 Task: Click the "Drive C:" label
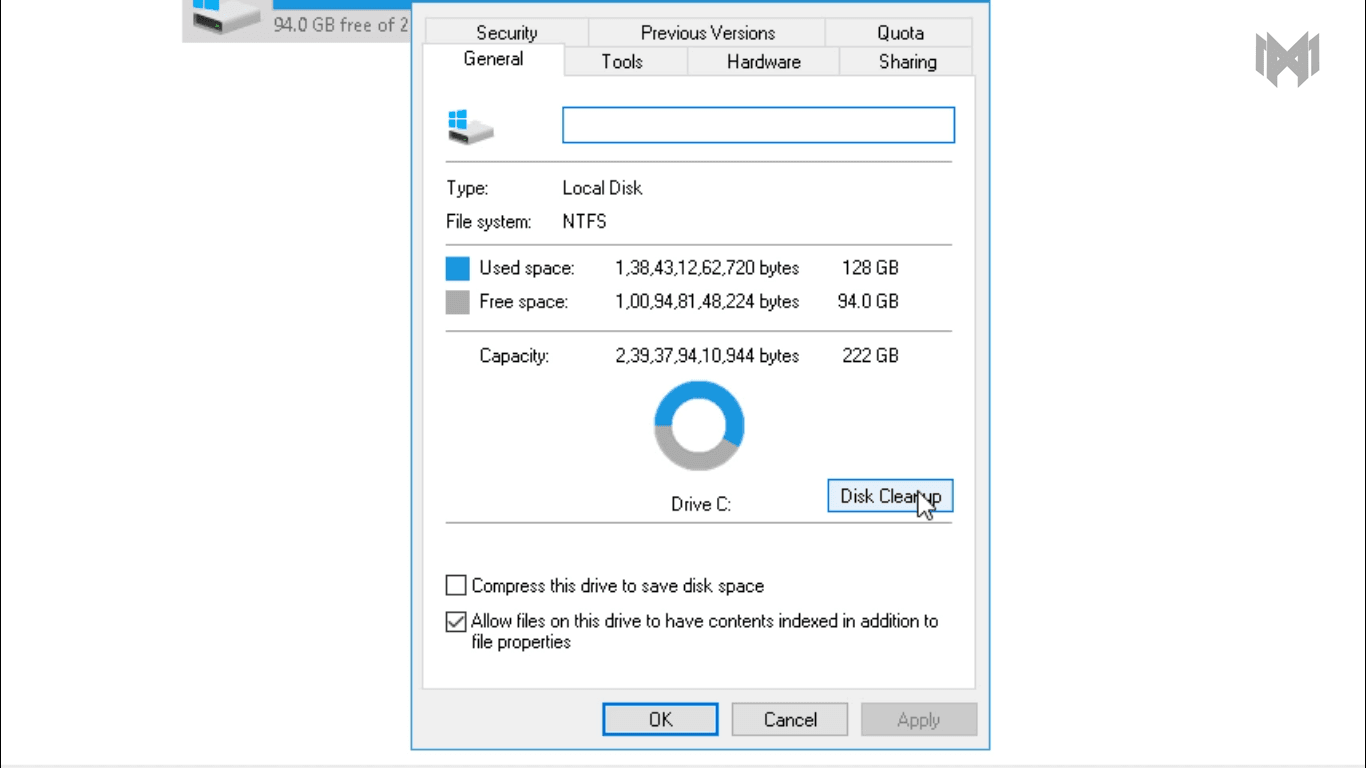701,504
